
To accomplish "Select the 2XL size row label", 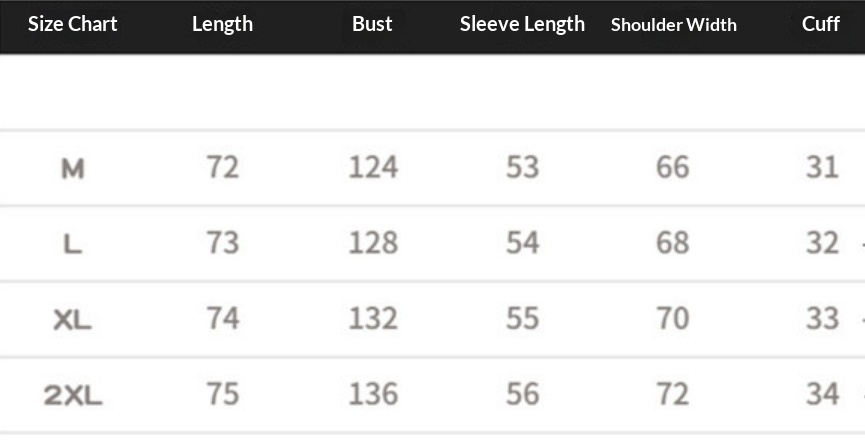I will point(73,396).
